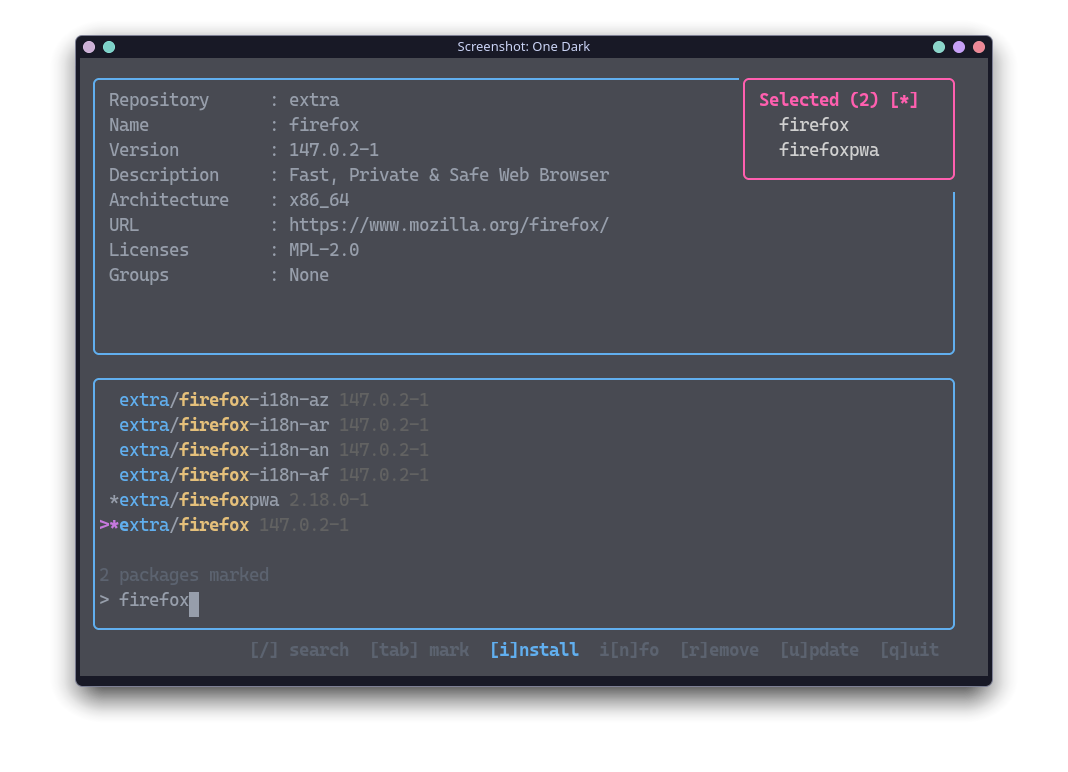The width and height of the screenshot is (1068, 772).
Task: Toggle the mark asterisk on firefoxpwa
Action: pos(113,499)
